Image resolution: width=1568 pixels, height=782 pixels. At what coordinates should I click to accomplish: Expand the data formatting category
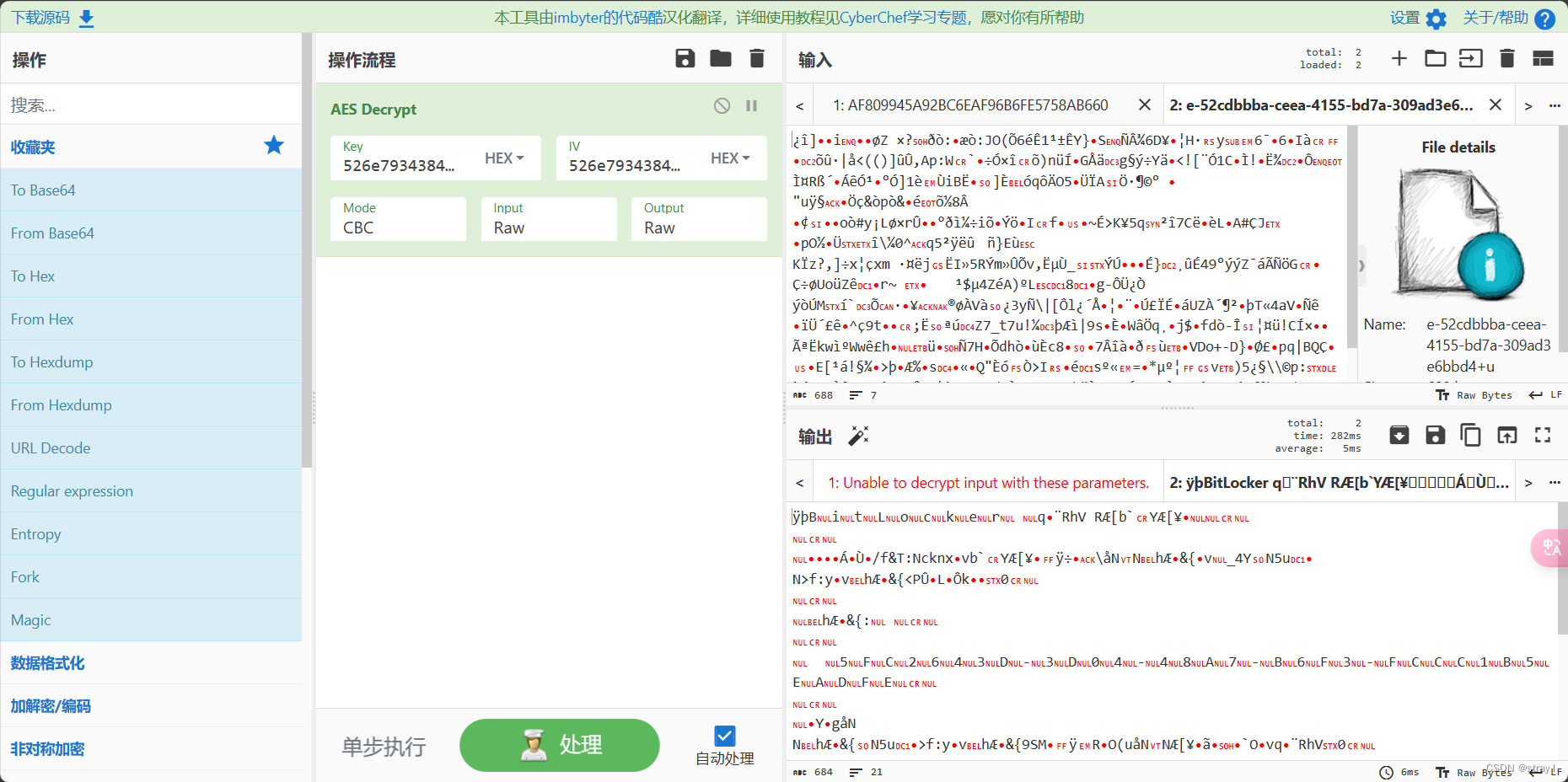tap(151, 663)
